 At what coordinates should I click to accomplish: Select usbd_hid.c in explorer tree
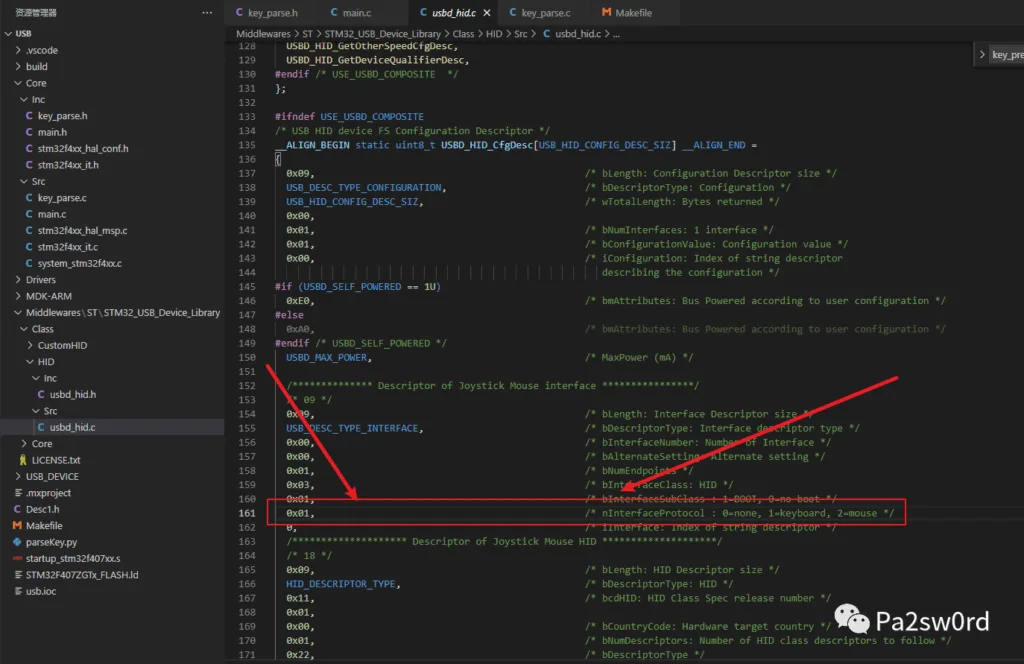[72, 427]
